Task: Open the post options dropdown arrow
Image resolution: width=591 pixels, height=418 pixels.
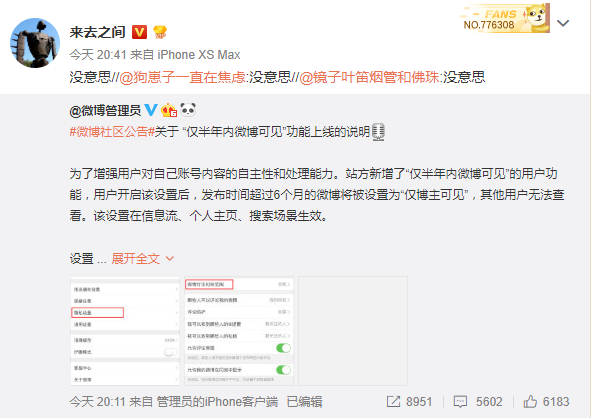Action: pyautogui.click(x=563, y=23)
